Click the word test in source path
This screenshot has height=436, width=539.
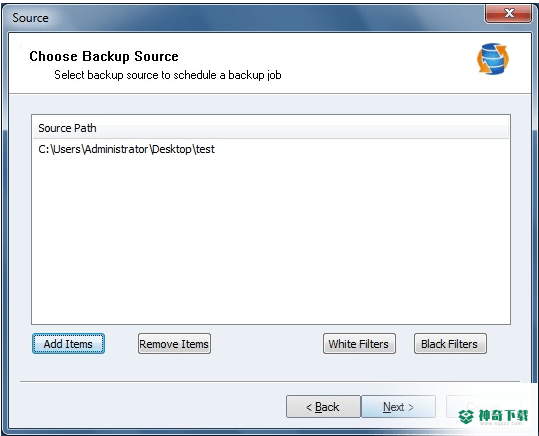205,149
